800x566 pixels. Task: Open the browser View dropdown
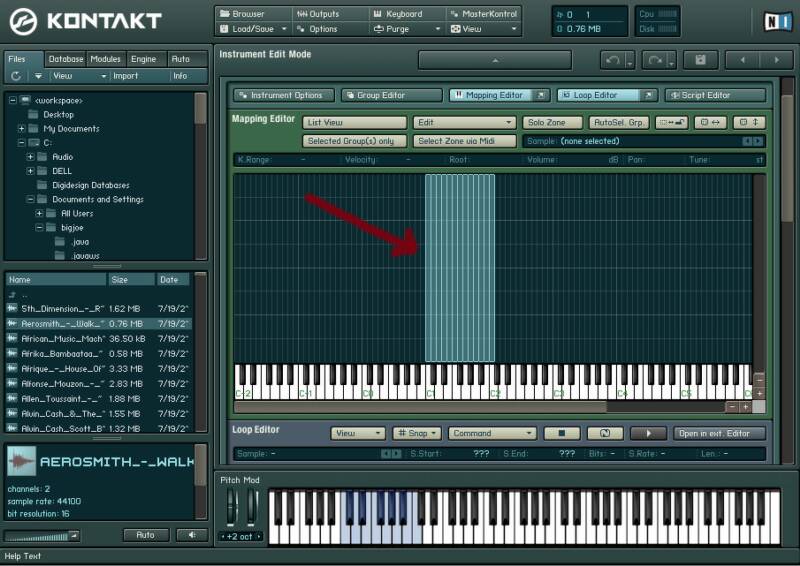click(80, 76)
